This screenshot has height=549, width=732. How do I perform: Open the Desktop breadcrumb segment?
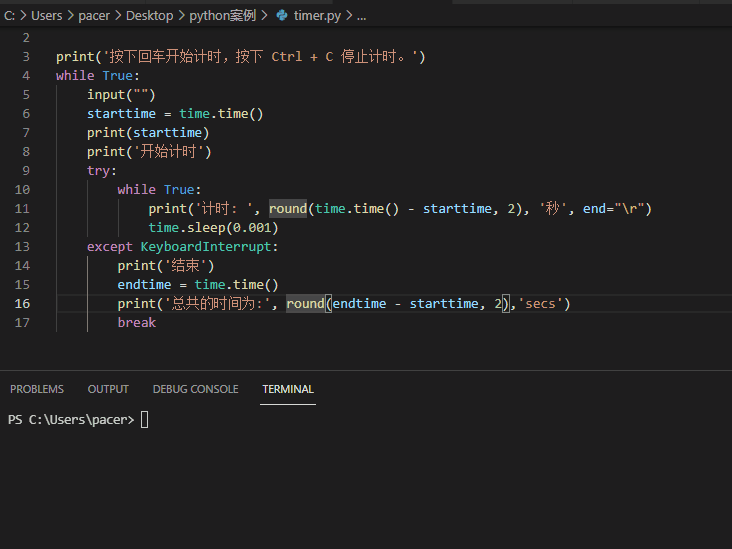tap(149, 16)
